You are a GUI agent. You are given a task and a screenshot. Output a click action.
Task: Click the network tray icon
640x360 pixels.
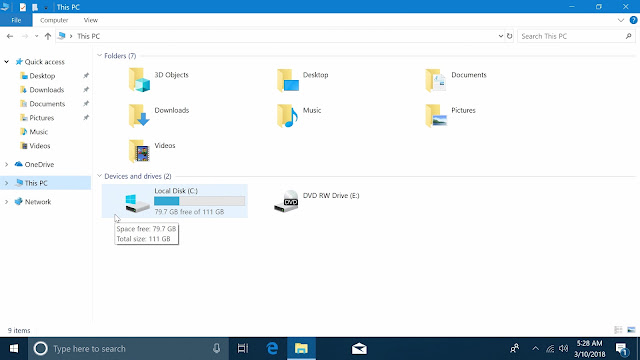[x=550, y=349]
